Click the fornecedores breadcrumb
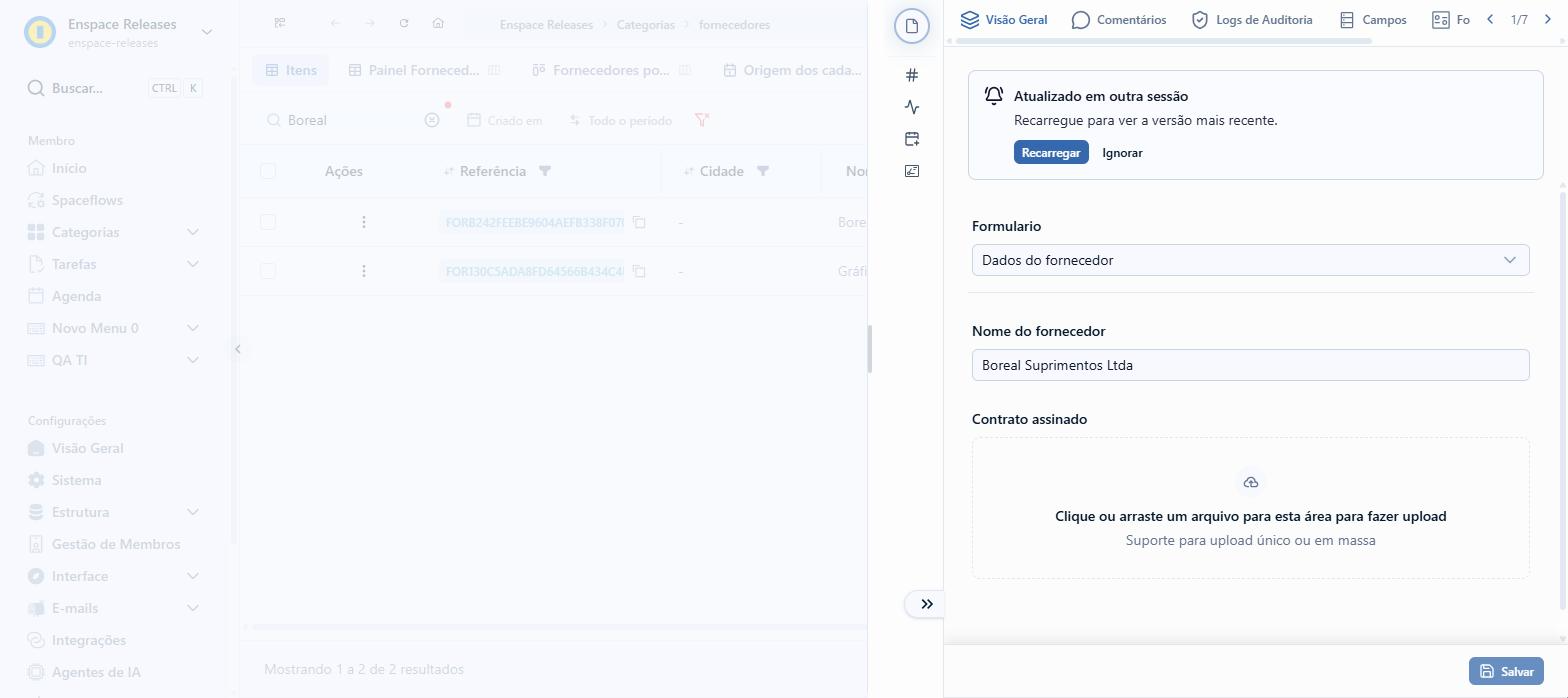The width and height of the screenshot is (1568, 698). click(x=734, y=24)
